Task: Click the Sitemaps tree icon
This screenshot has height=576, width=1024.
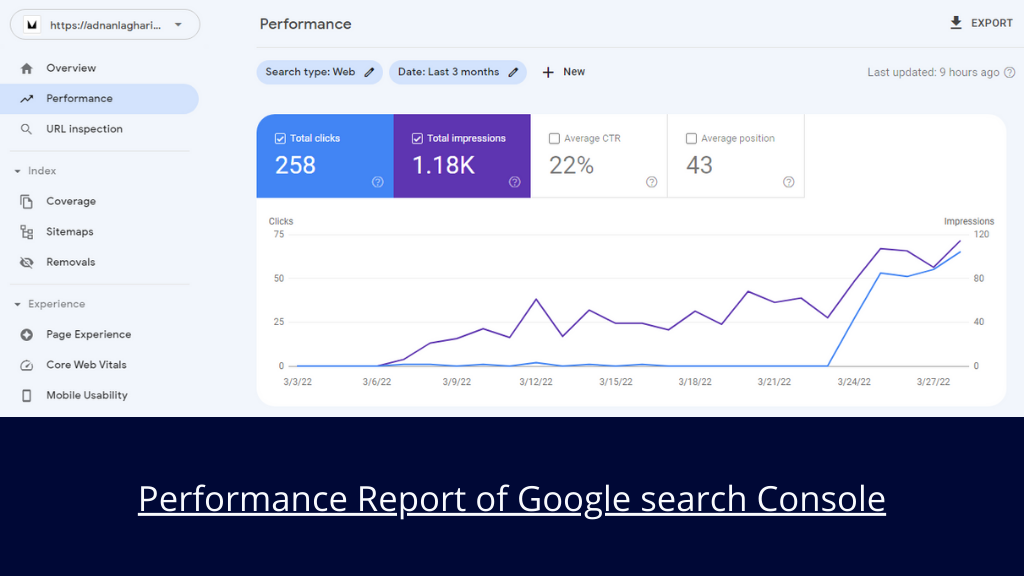Action: pyautogui.click(x=26, y=232)
